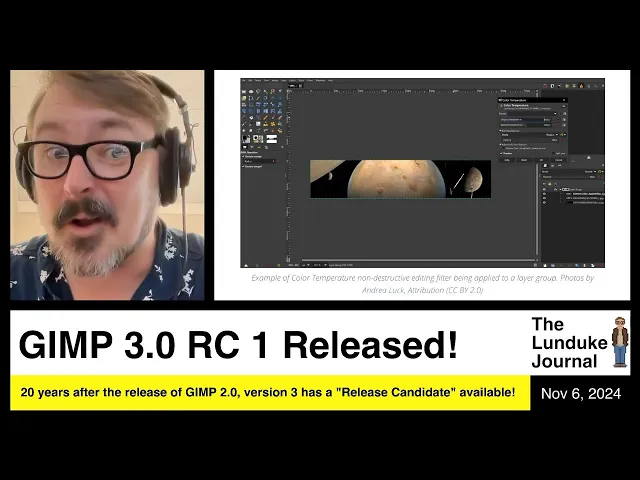
Task: Select the Rectangle Select tool in GIMP toolbox
Action: click(x=244, y=91)
